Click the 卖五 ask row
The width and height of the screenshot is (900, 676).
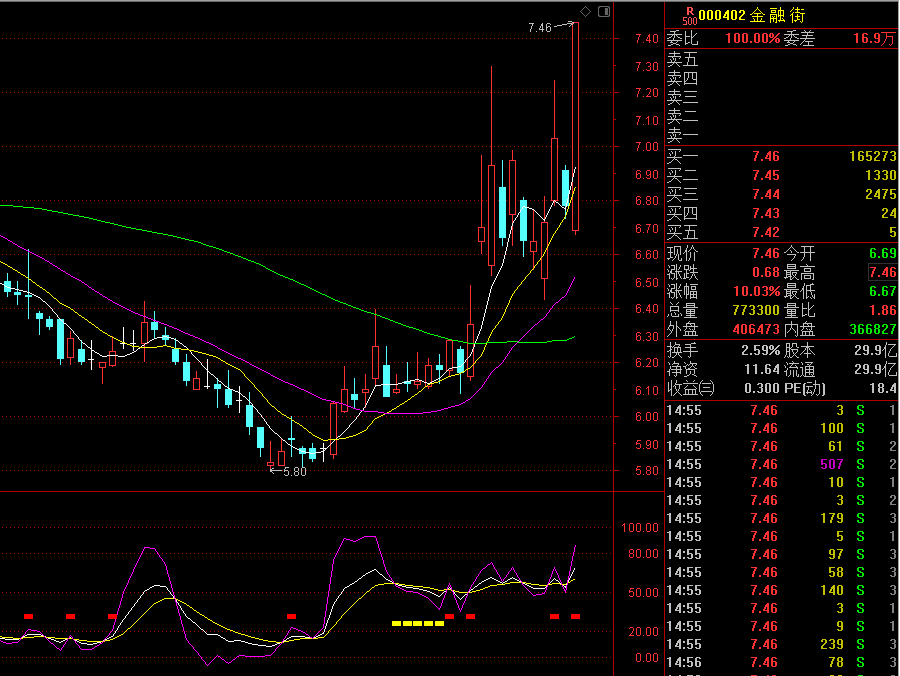coord(781,60)
